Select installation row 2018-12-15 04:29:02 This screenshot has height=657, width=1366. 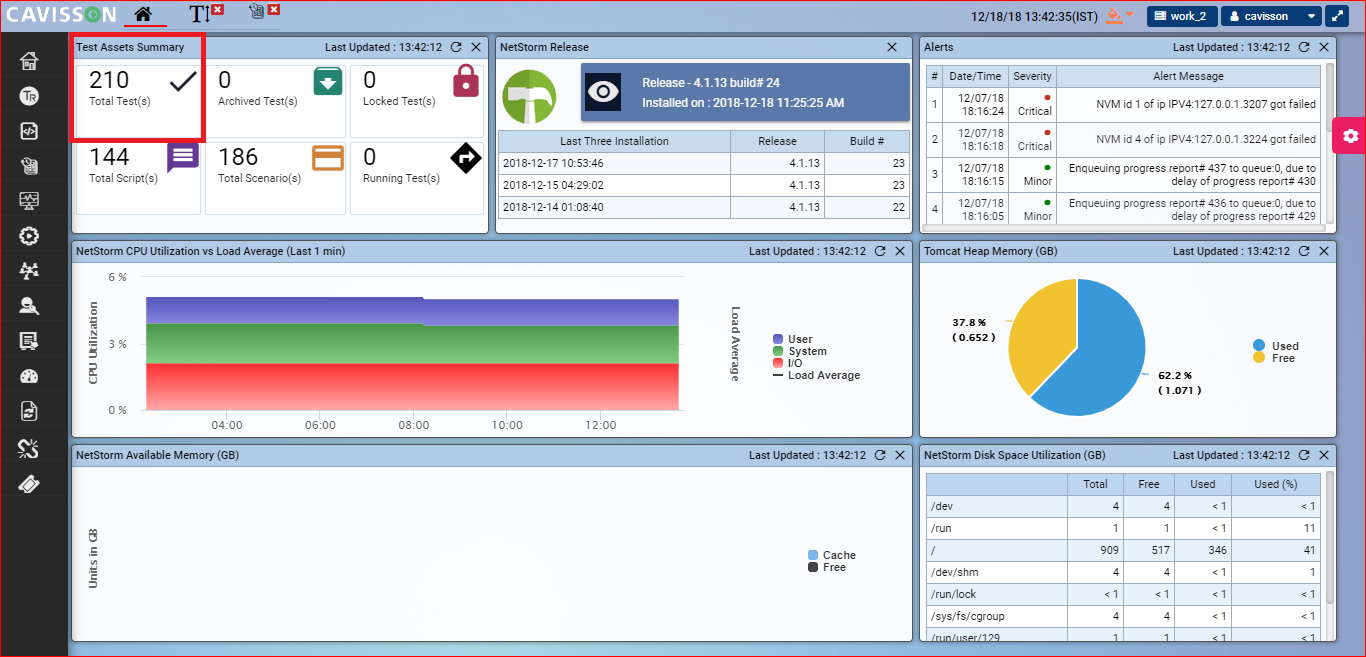tap(704, 185)
